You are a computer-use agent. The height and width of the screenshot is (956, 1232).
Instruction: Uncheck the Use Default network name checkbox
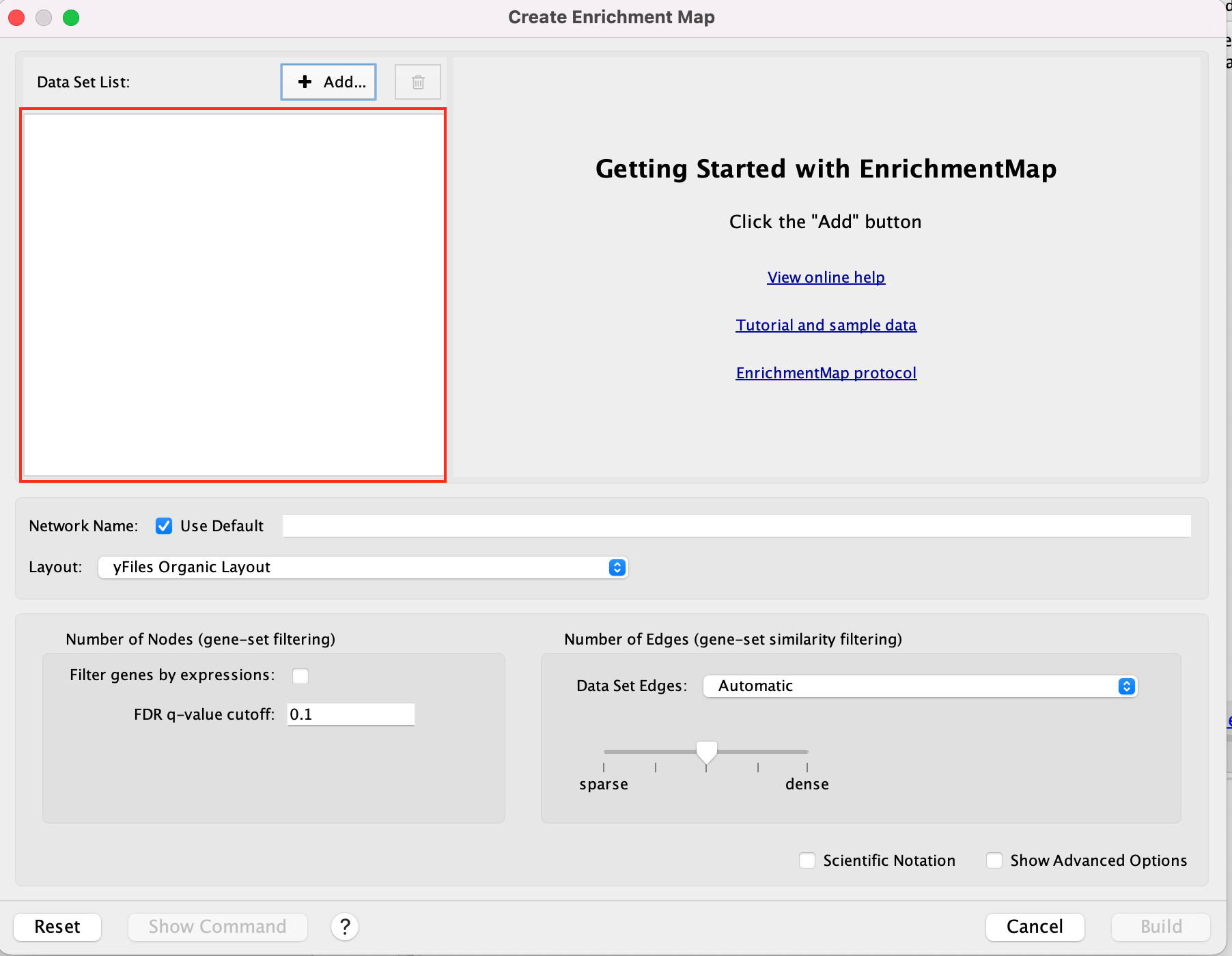coord(164,526)
